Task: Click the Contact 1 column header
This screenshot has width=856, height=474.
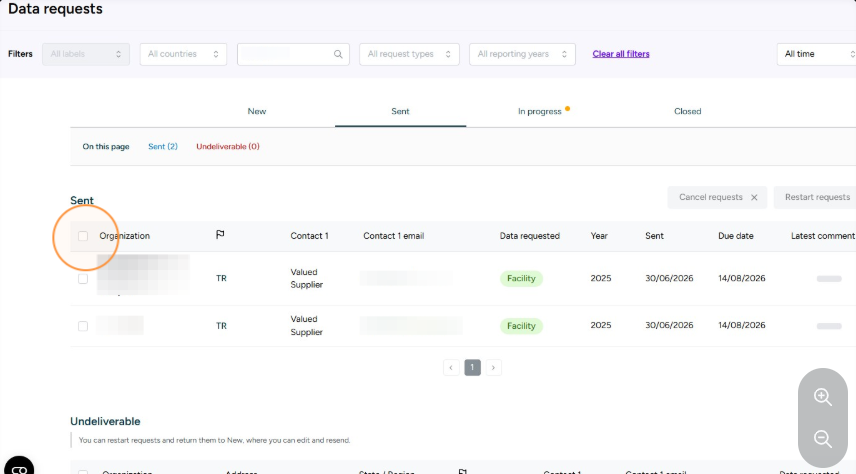Action: tap(309, 236)
